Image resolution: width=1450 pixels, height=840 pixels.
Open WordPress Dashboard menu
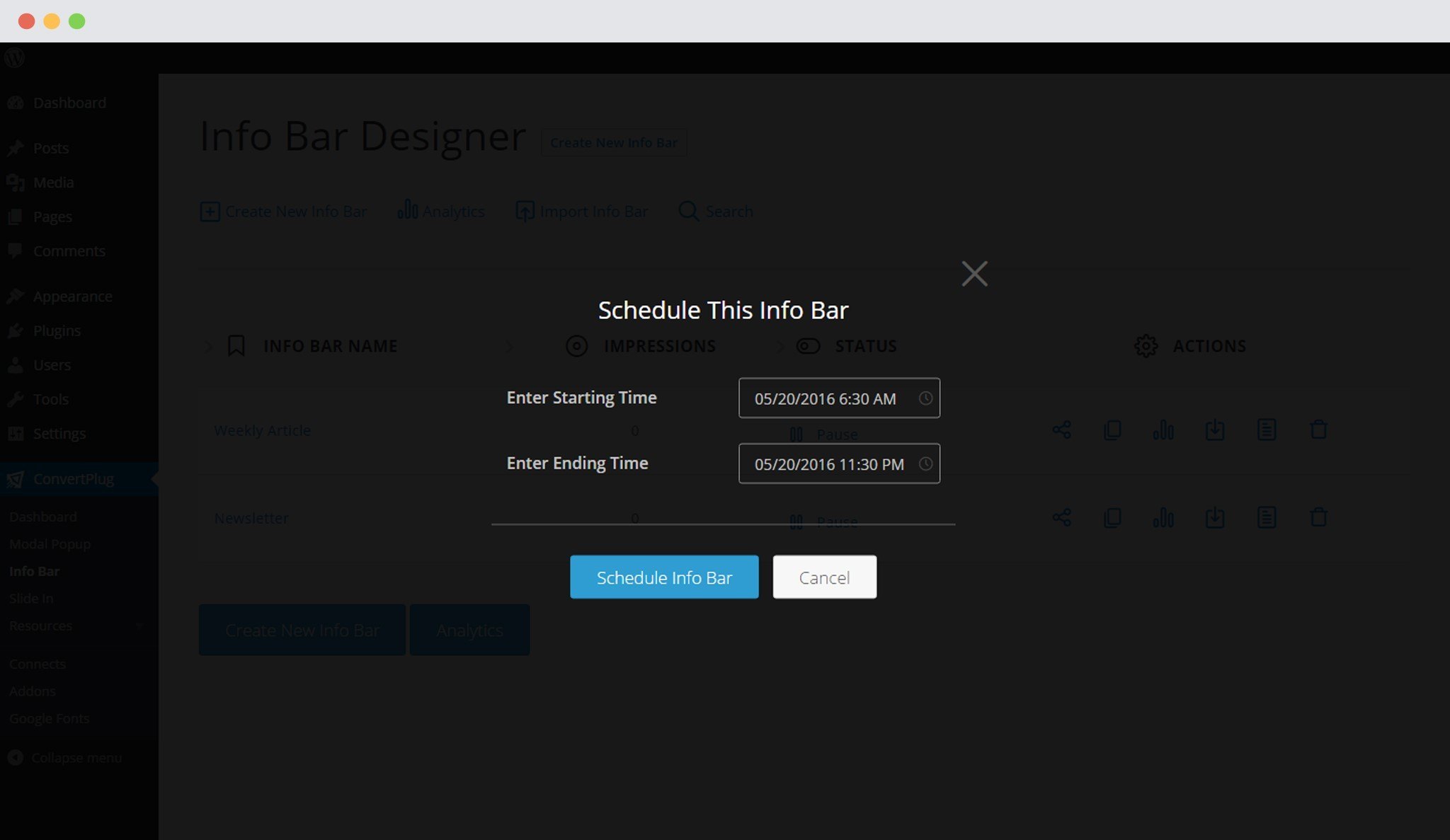tap(69, 103)
